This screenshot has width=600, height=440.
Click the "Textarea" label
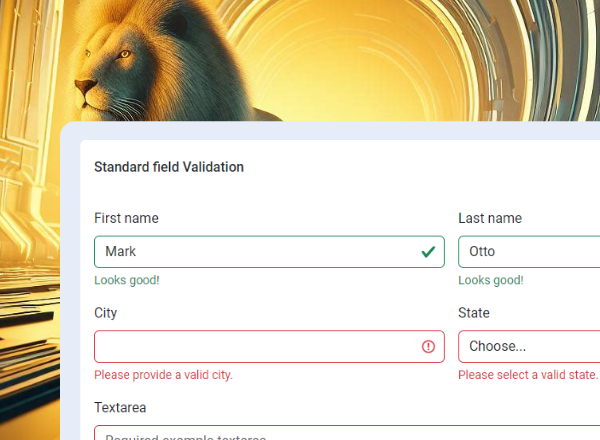click(x=121, y=408)
